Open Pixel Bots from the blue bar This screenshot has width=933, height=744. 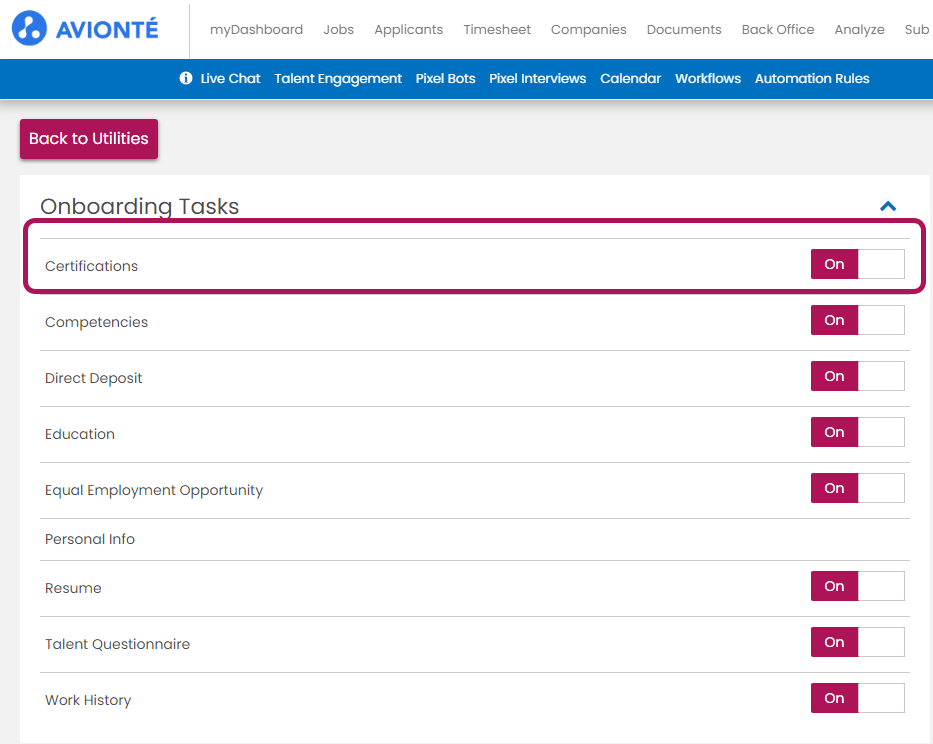tap(445, 78)
